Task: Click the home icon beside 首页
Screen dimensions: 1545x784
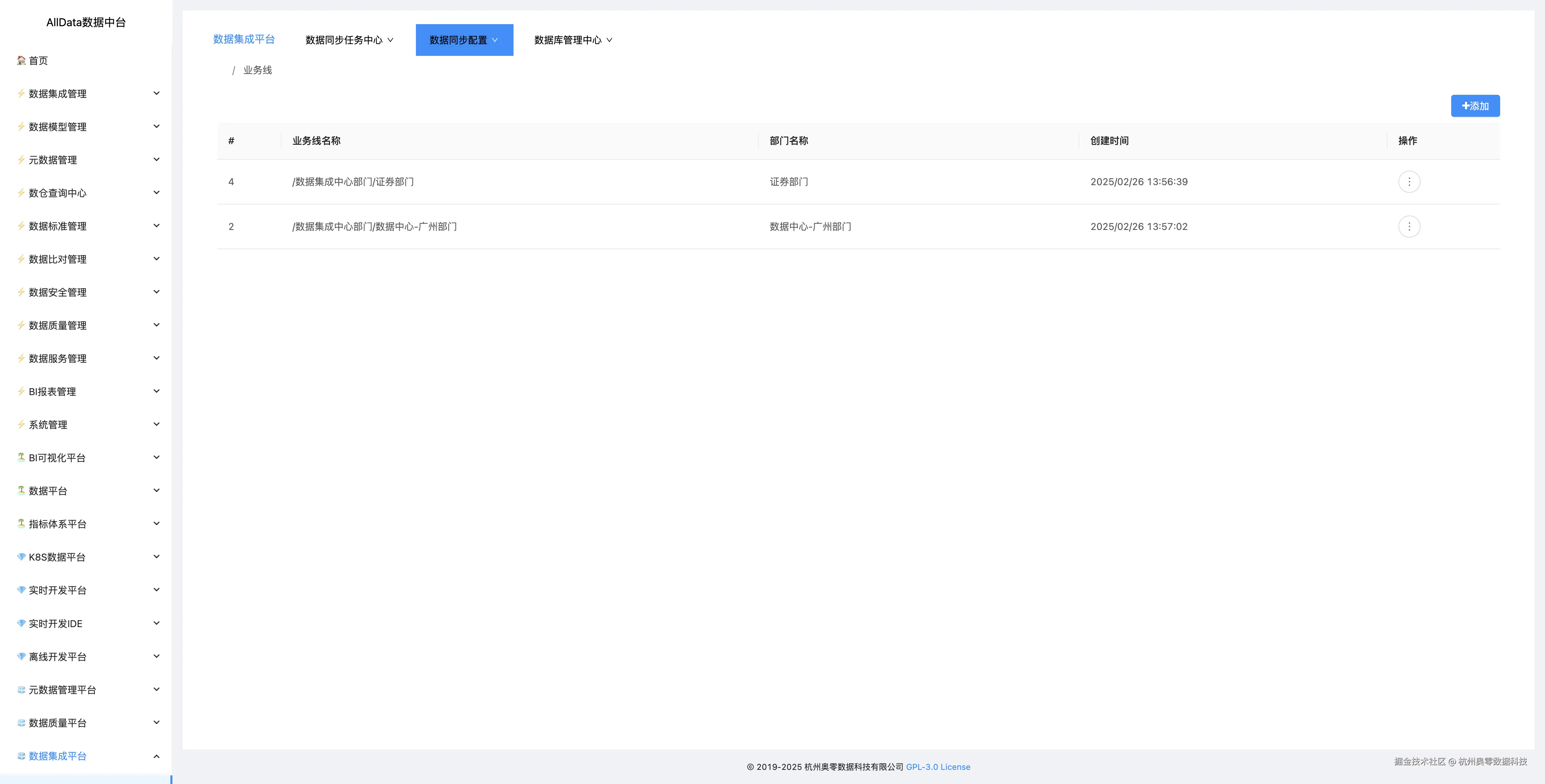Action: [x=21, y=60]
